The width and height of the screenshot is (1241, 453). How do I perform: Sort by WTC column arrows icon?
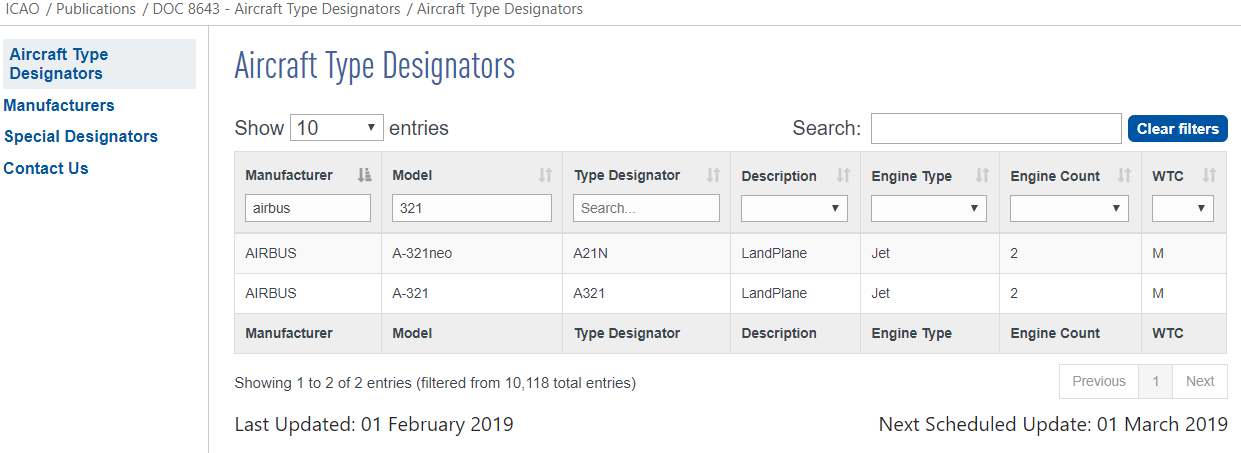1209,175
